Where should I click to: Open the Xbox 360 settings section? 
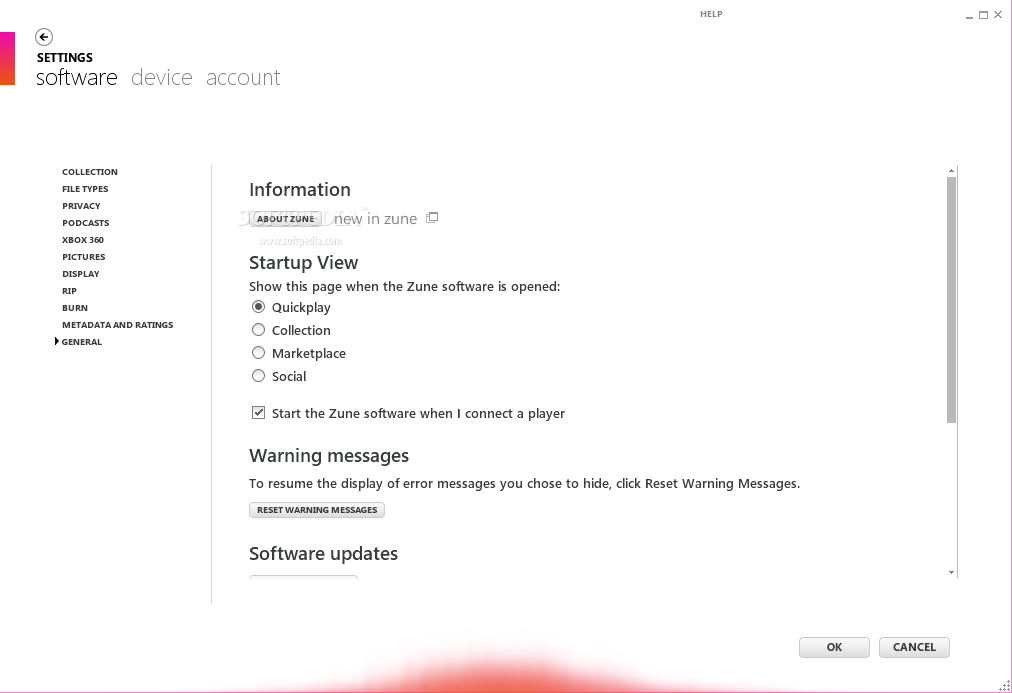83,240
